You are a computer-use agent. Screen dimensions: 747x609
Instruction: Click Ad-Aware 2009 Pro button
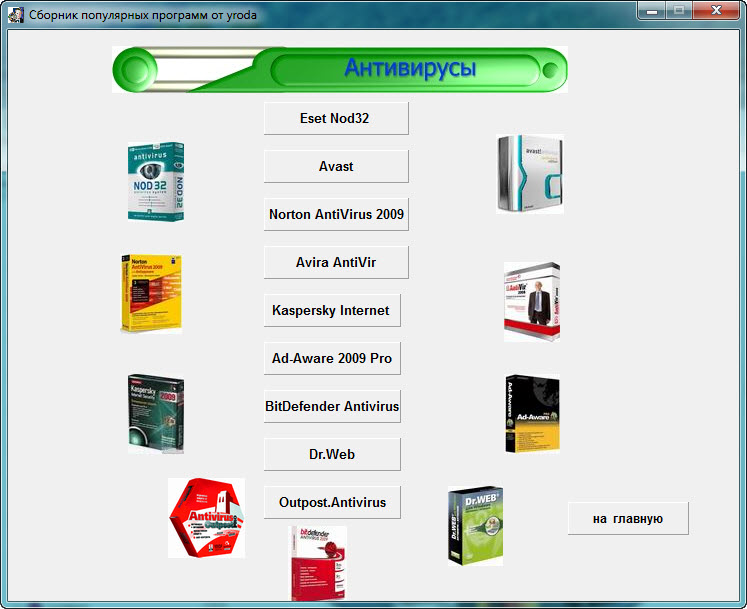(332, 358)
